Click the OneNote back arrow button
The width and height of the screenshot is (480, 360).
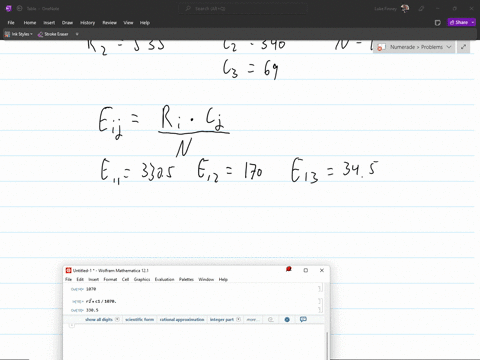(x=19, y=8)
